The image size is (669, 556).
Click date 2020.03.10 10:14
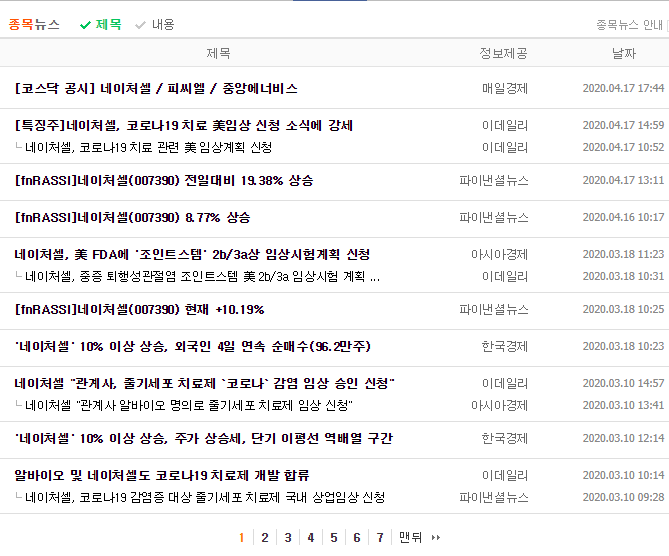pyautogui.click(x=623, y=475)
